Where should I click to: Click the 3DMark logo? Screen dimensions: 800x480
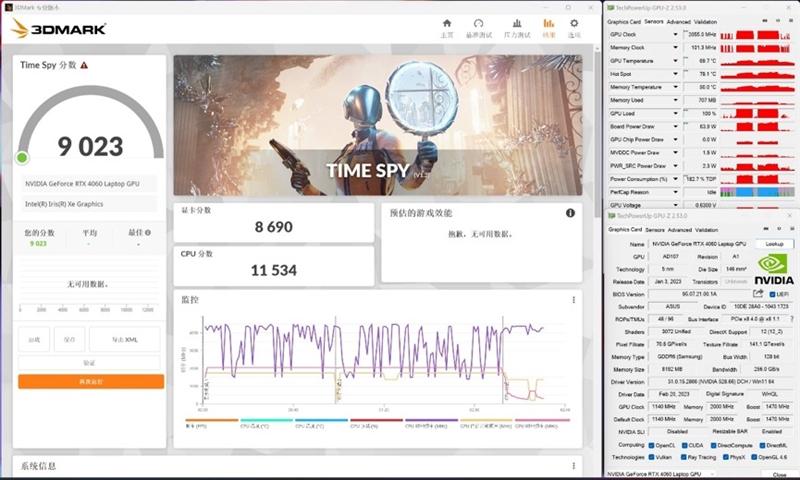(58, 29)
